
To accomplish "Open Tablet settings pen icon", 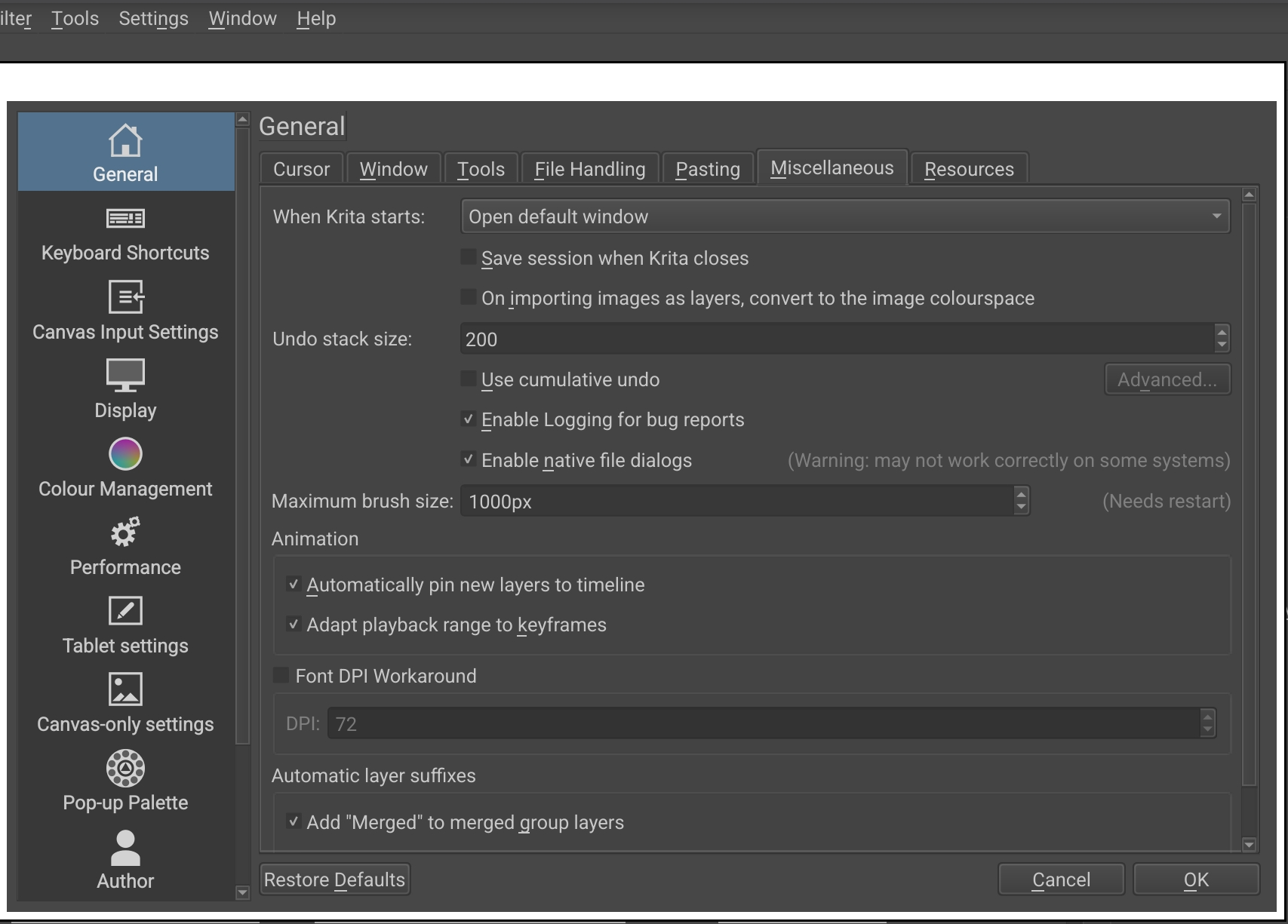I will pyautogui.click(x=125, y=611).
